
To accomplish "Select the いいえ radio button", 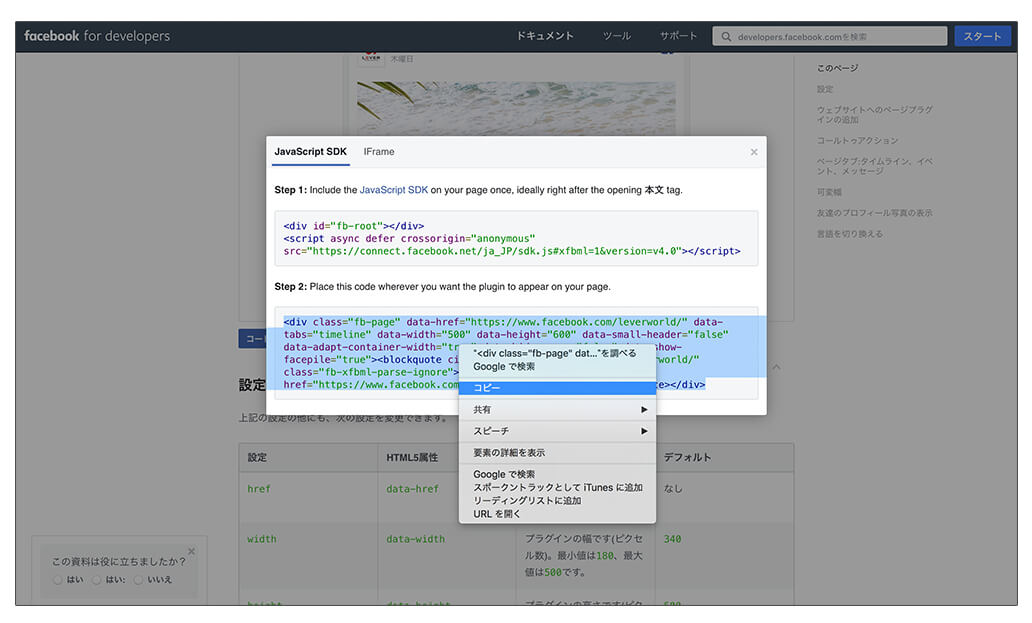I will coord(138,579).
